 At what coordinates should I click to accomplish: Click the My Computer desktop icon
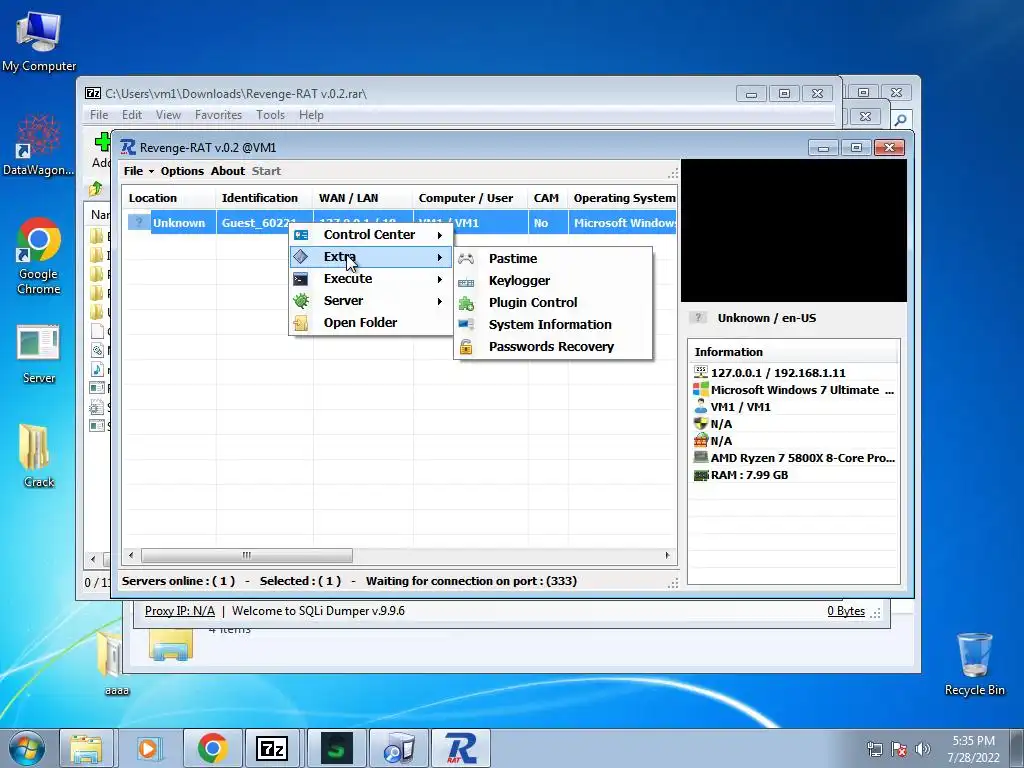point(39,41)
